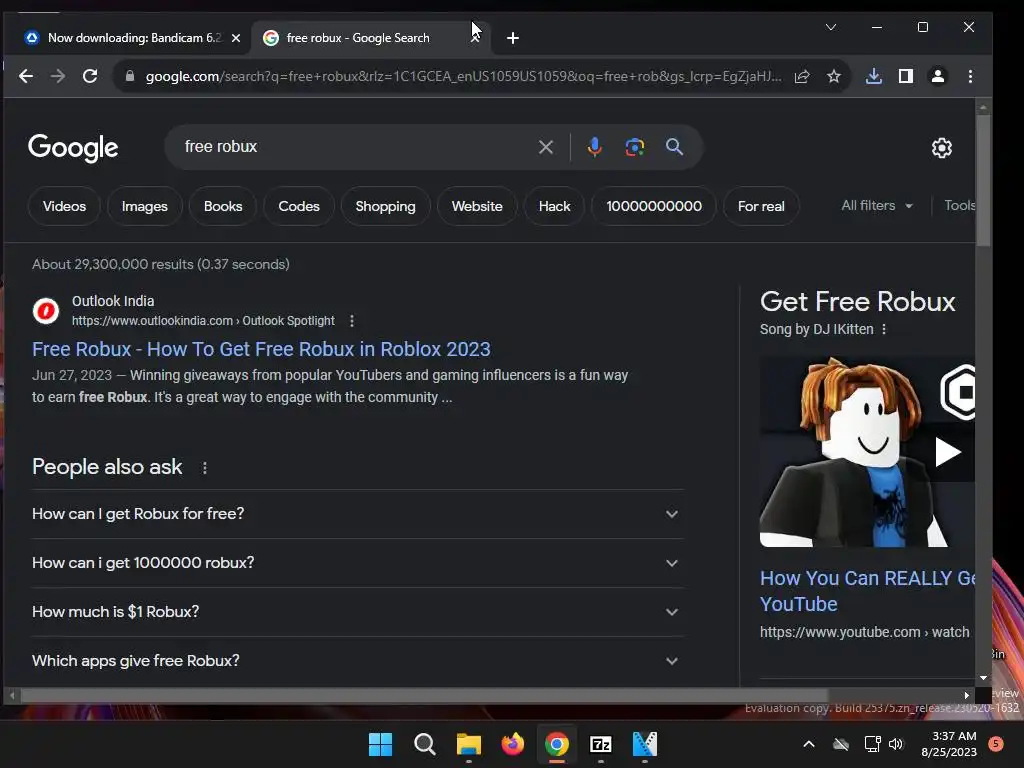
Task: Click the Get Free Robux panel title
Action: pos(858,302)
